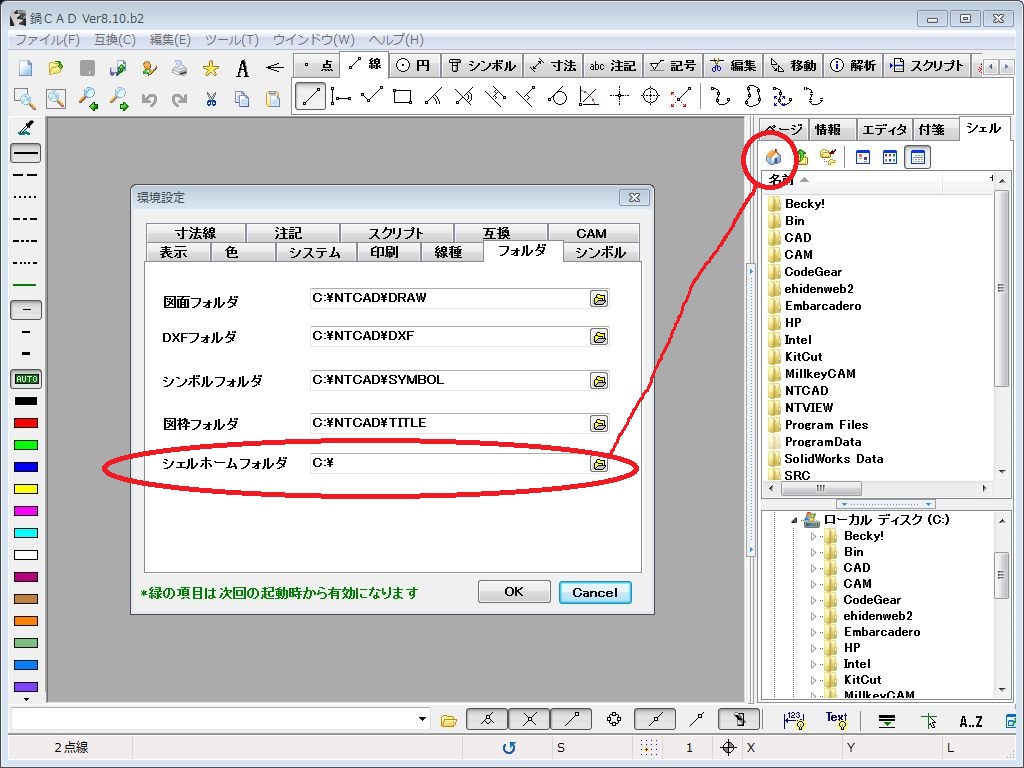The width and height of the screenshot is (1024, 768).
Task: Select the シェル tab in right panel
Action: 983,128
